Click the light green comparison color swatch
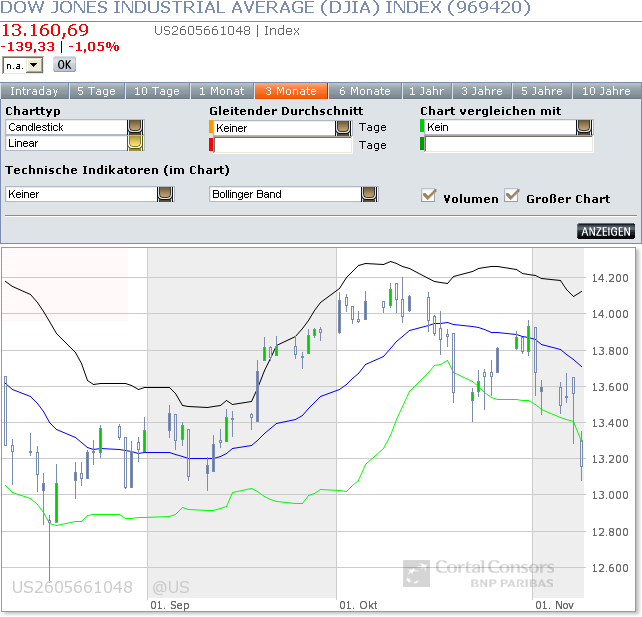 point(422,126)
